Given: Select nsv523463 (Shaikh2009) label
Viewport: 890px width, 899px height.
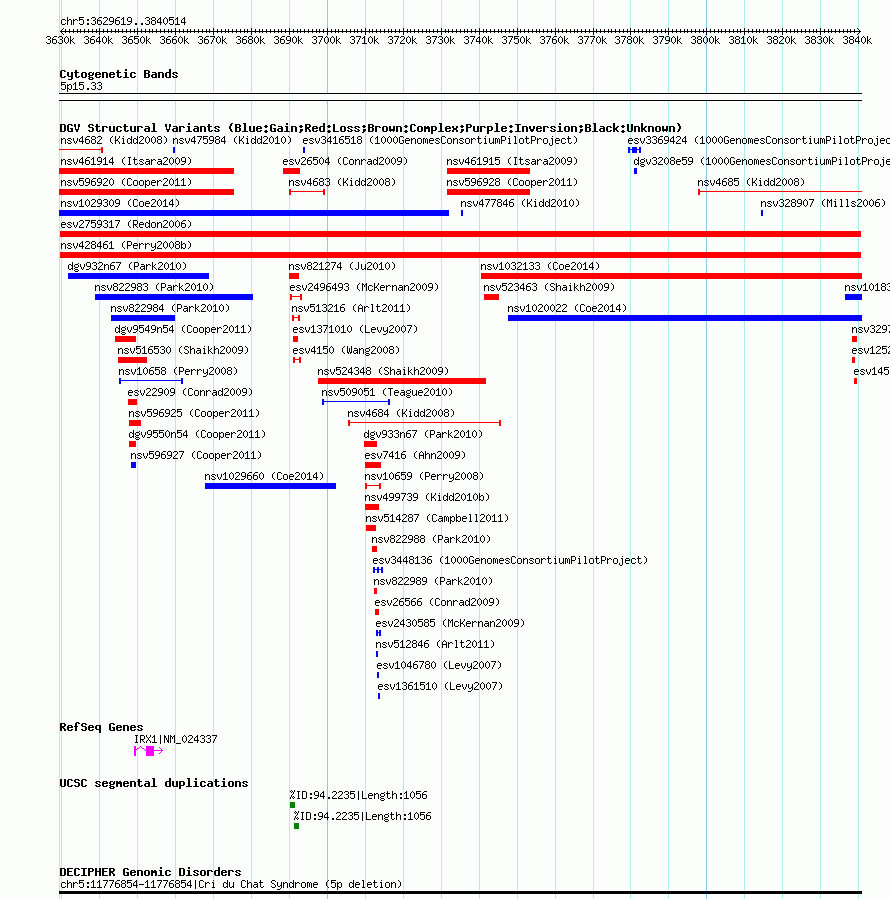Looking at the screenshot, I should pyautogui.click(x=548, y=287).
